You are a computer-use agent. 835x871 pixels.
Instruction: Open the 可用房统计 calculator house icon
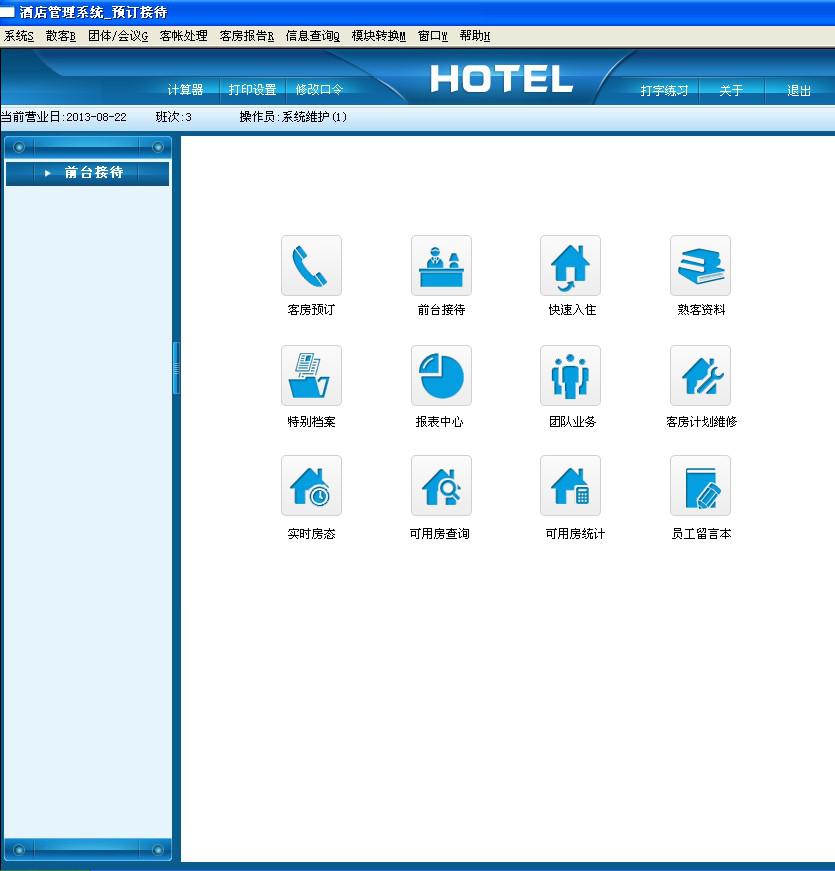click(571, 485)
